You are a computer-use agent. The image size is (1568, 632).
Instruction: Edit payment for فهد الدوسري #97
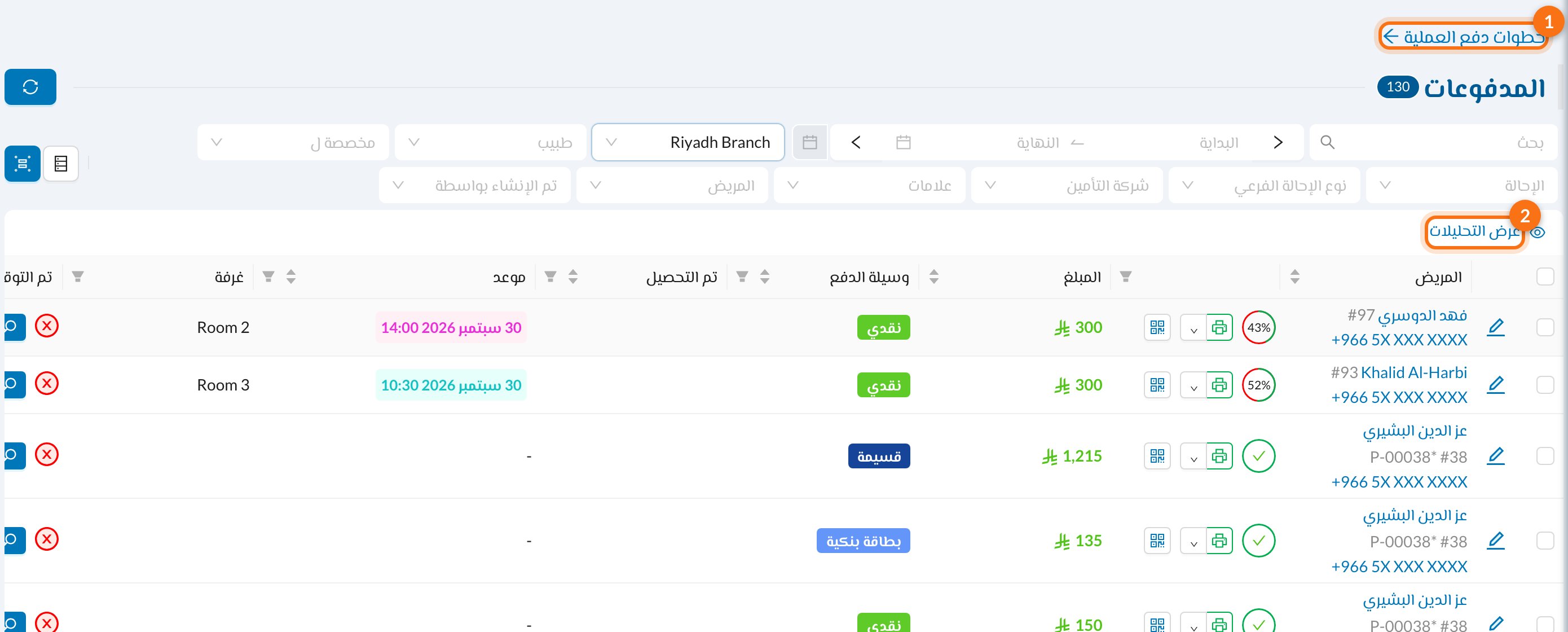coord(1496,328)
